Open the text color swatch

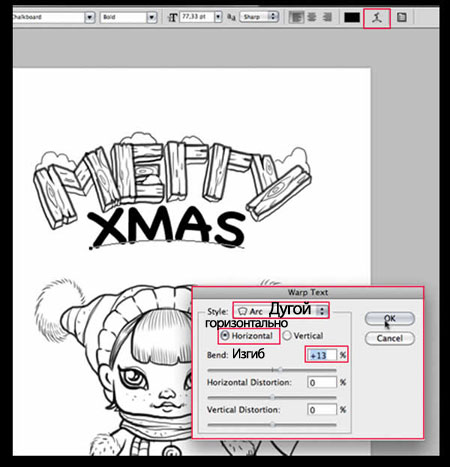352,17
